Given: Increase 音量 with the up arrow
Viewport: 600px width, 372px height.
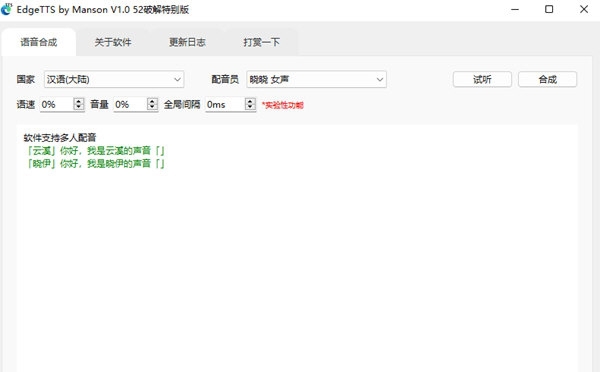Looking at the screenshot, I should pos(152,101).
